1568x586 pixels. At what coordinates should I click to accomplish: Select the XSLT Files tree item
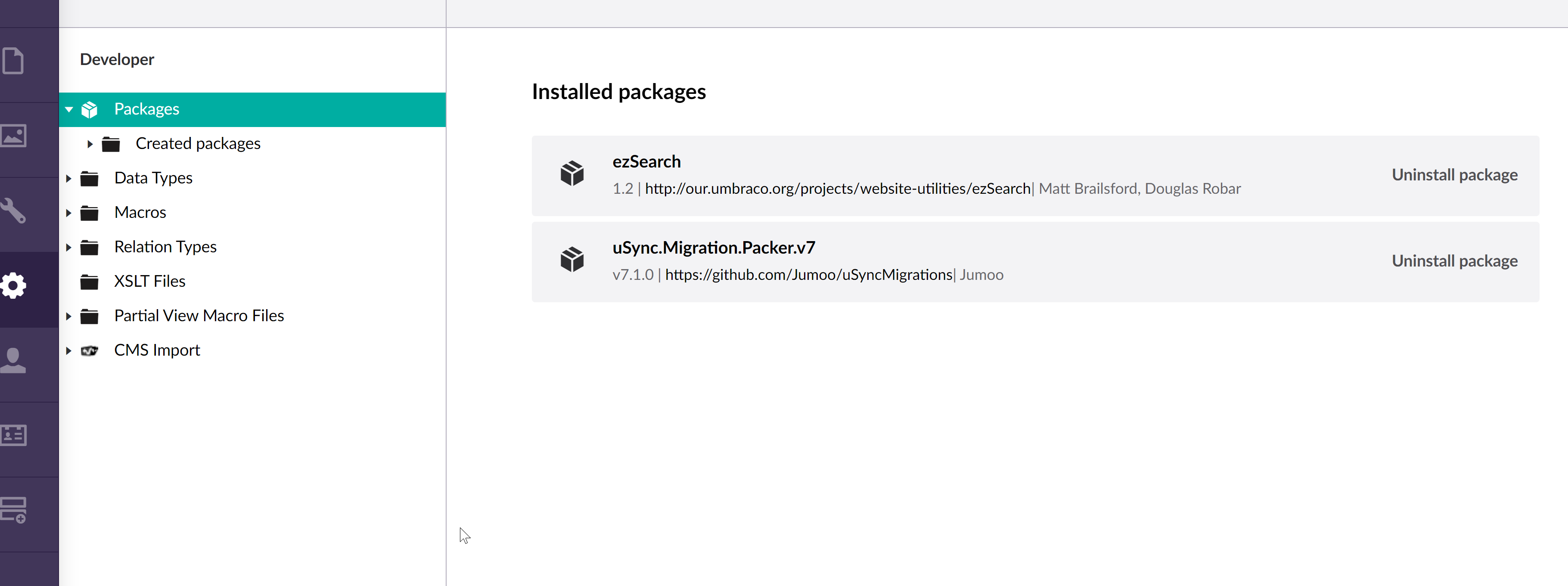[x=150, y=281]
